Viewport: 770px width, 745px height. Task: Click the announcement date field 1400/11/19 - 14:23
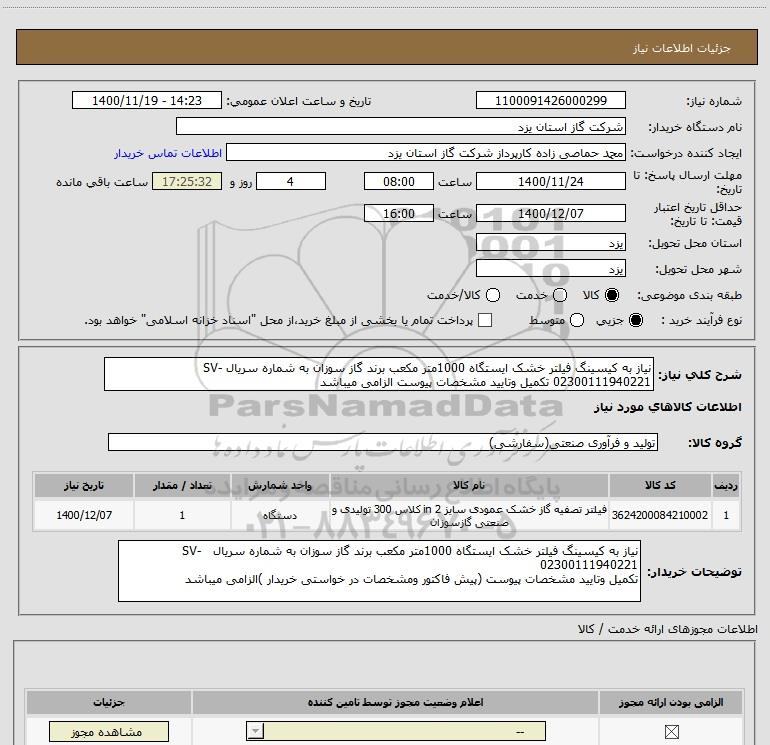click(147, 100)
